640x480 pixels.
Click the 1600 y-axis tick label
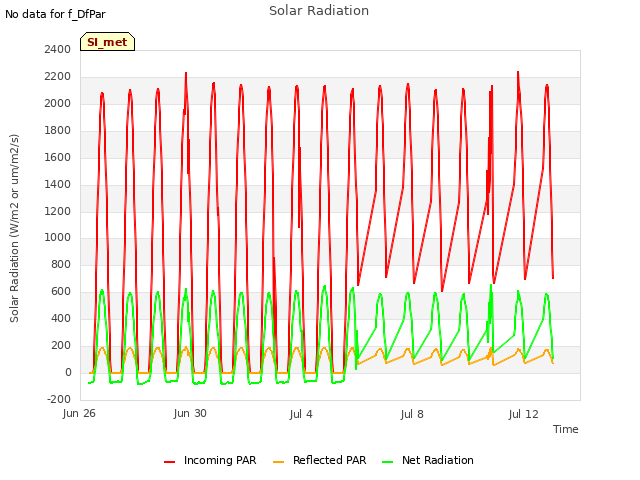coord(58,158)
